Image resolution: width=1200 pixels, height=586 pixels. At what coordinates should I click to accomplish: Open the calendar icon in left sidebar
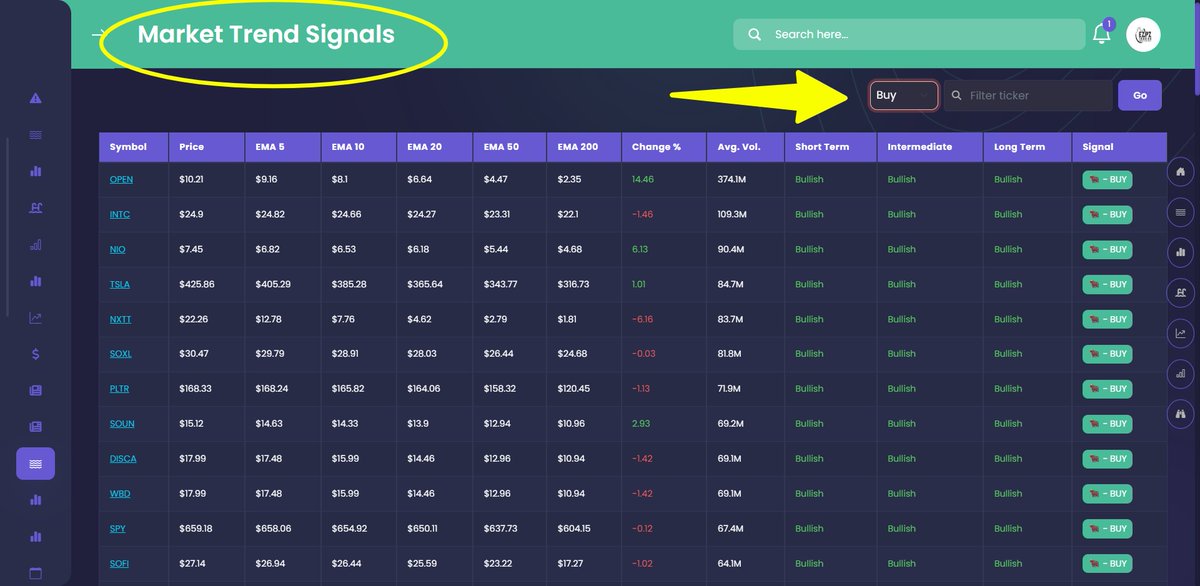pos(35,574)
